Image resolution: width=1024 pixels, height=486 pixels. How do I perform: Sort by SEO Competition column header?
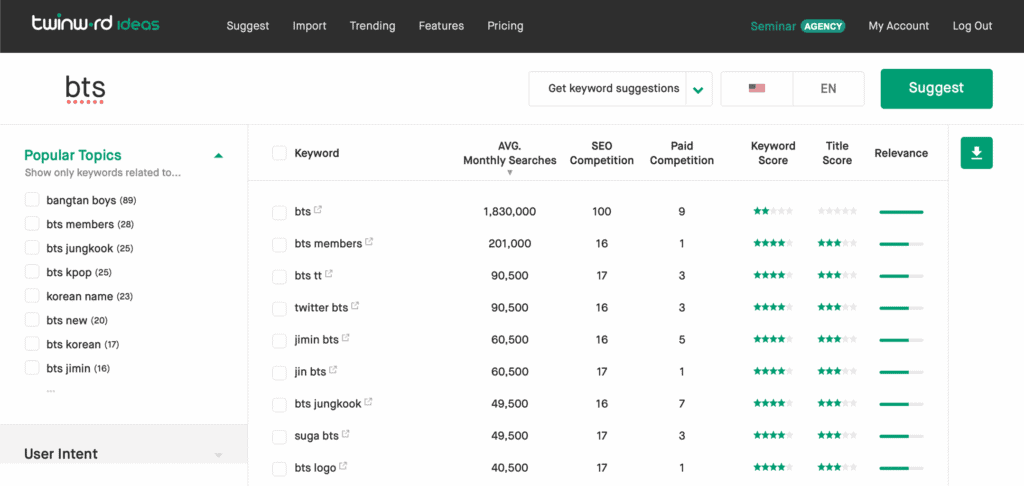[602, 153]
